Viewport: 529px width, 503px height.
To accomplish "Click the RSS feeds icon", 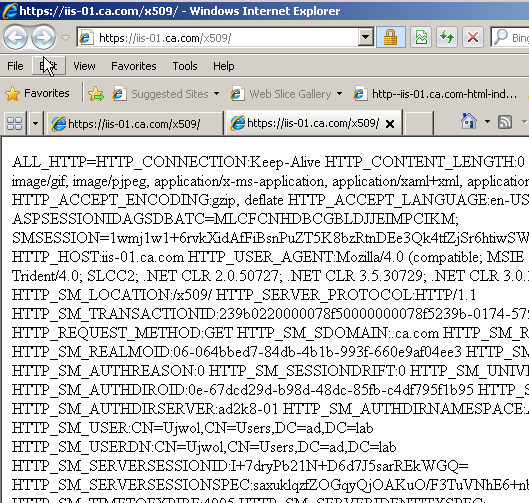I will (x=505, y=122).
